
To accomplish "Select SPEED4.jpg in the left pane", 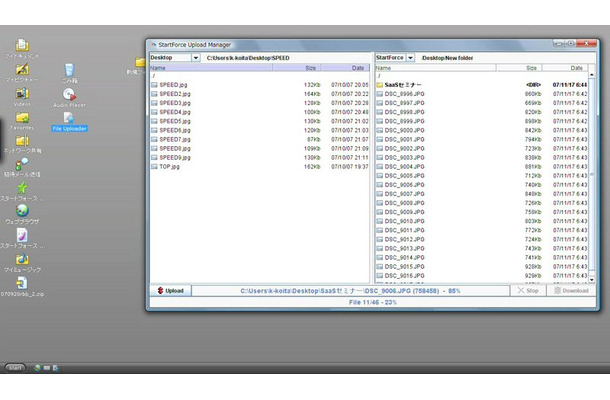I will pos(260,112).
